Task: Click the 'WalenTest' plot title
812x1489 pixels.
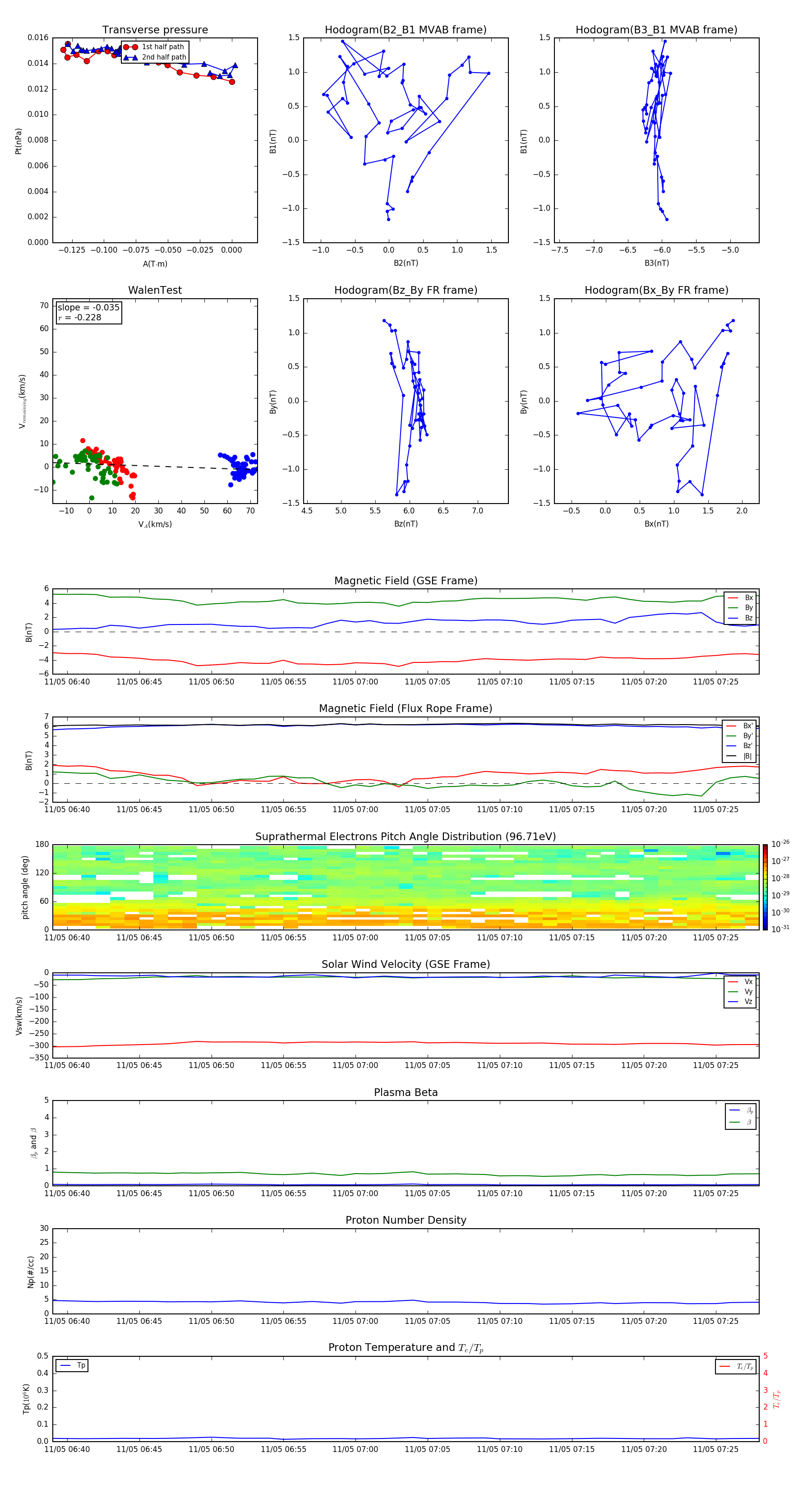Action: pos(155,290)
